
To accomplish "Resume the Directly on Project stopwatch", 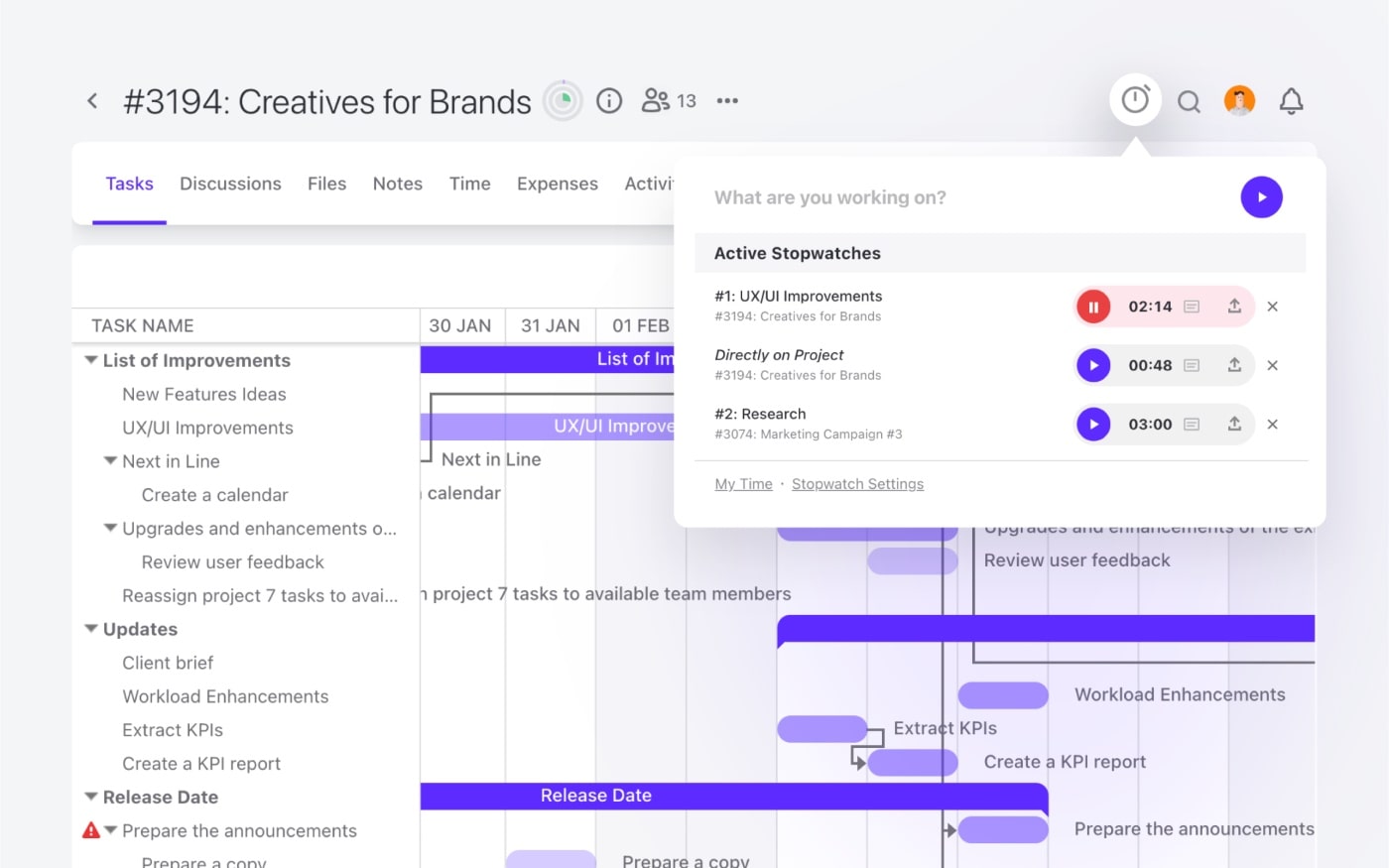I will click(x=1093, y=365).
